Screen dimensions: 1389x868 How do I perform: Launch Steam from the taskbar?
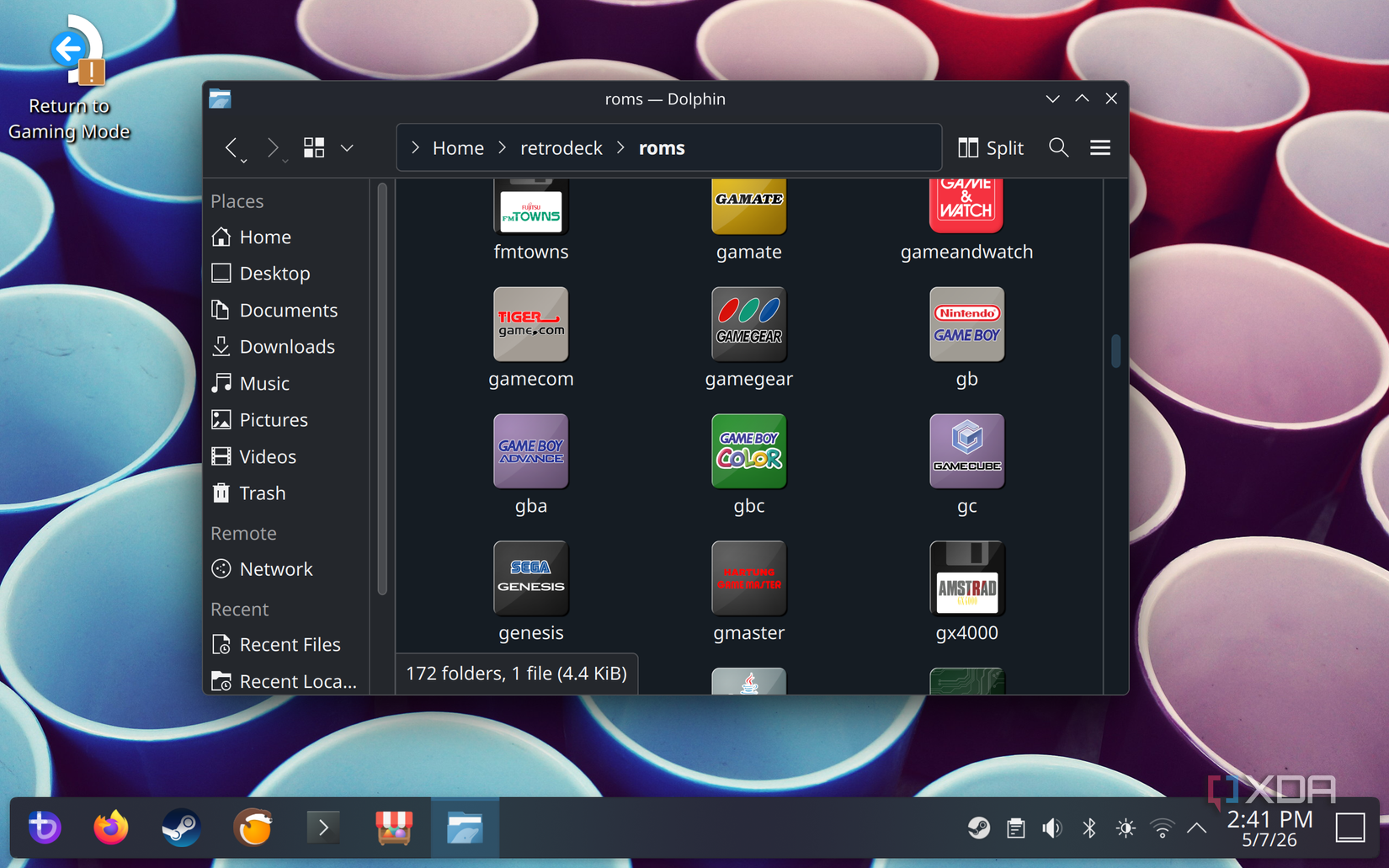[181, 828]
